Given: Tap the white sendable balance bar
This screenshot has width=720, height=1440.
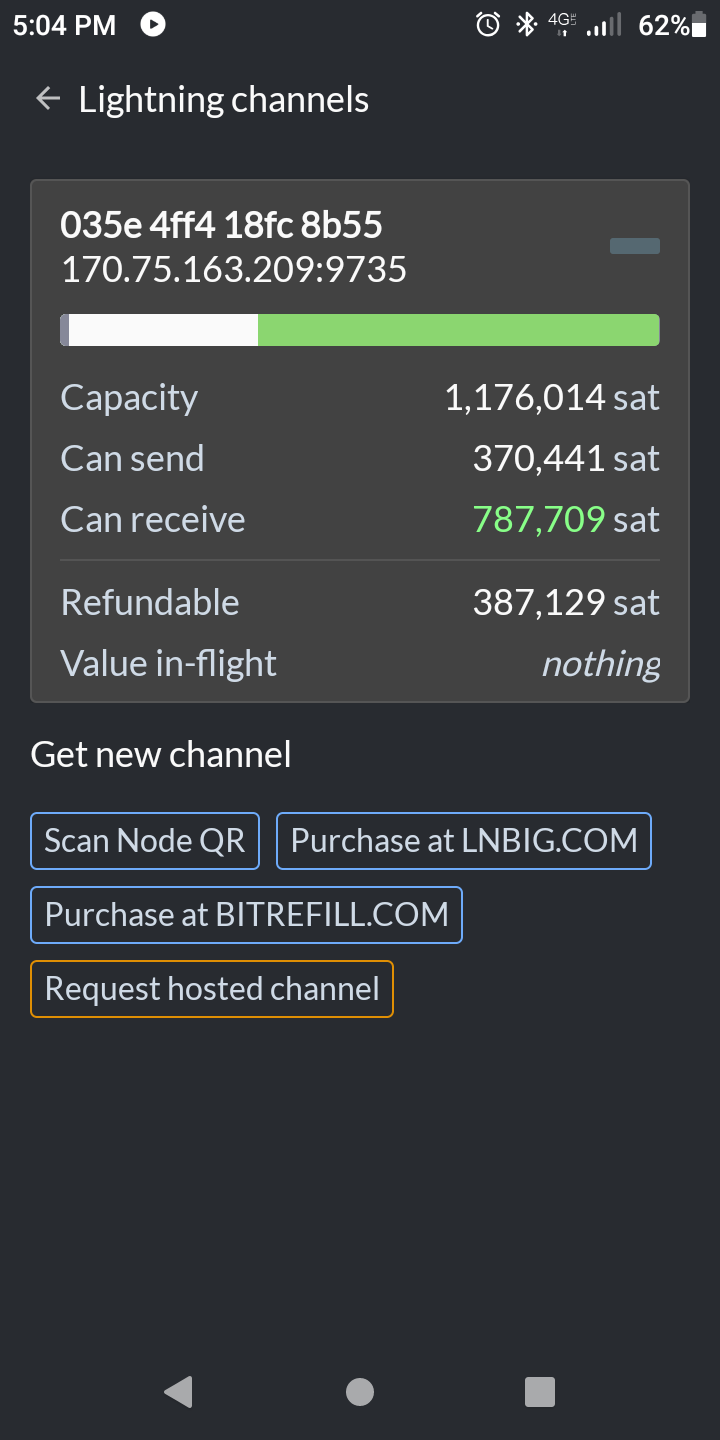Looking at the screenshot, I should tap(163, 330).
